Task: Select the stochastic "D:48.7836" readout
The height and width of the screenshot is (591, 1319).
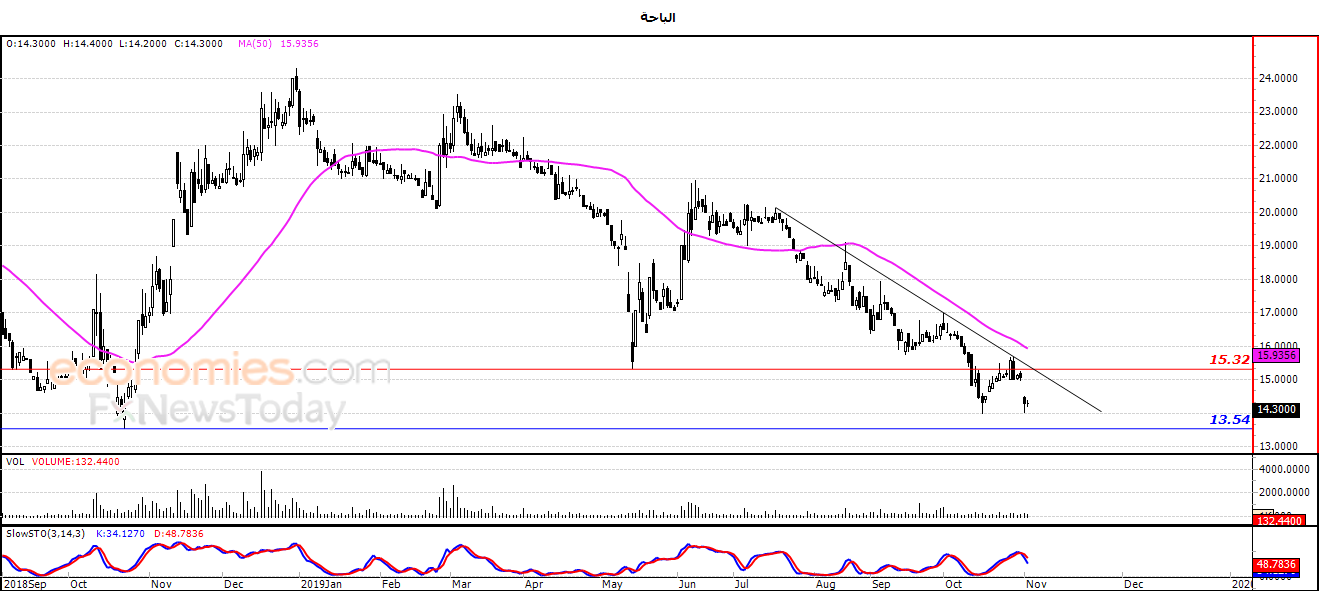Action: pos(179,533)
